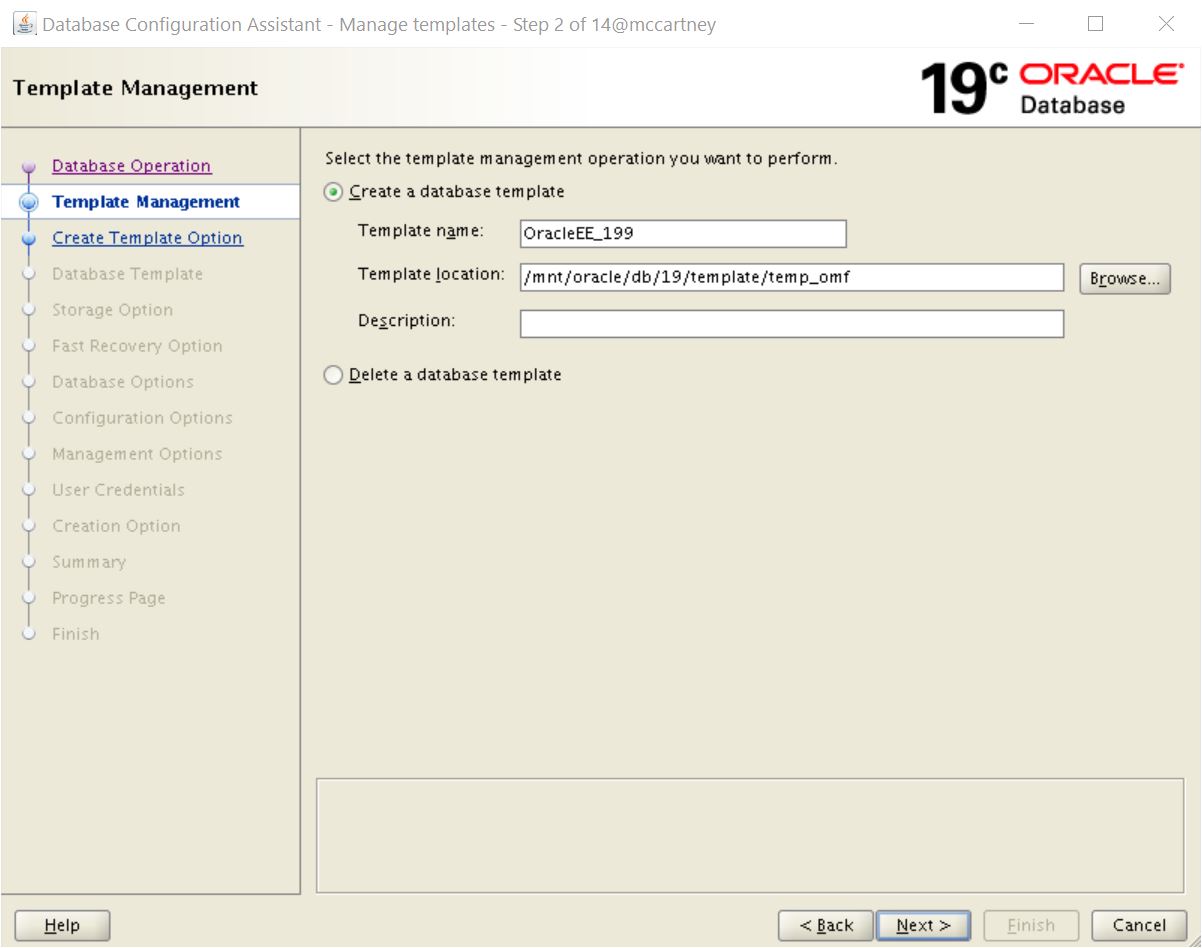Click Progress Page step label
1202x948 pixels.
pyautogui.click(x=109, y=598)
